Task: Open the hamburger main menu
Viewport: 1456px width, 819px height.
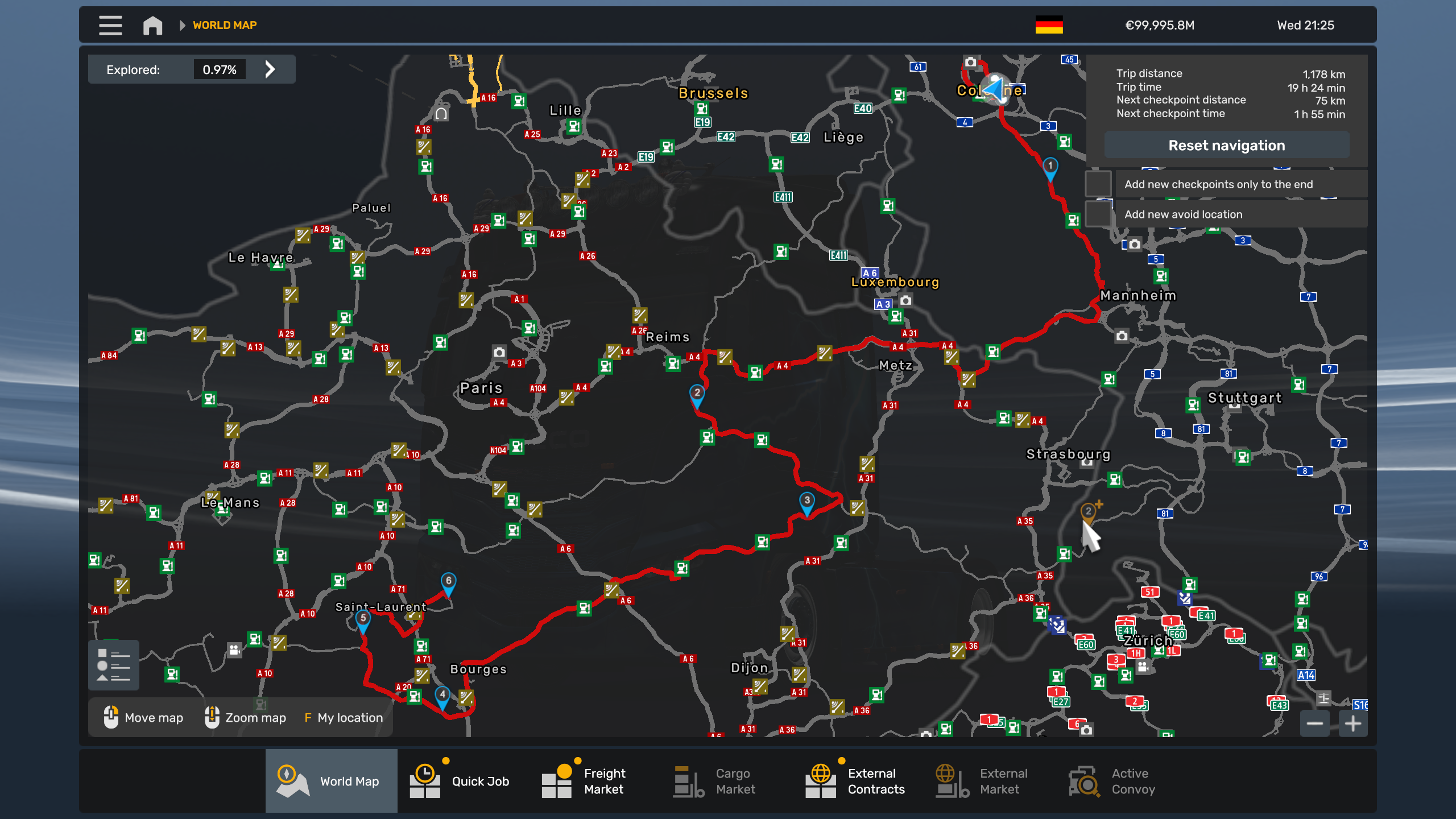Action: (110, 25)
